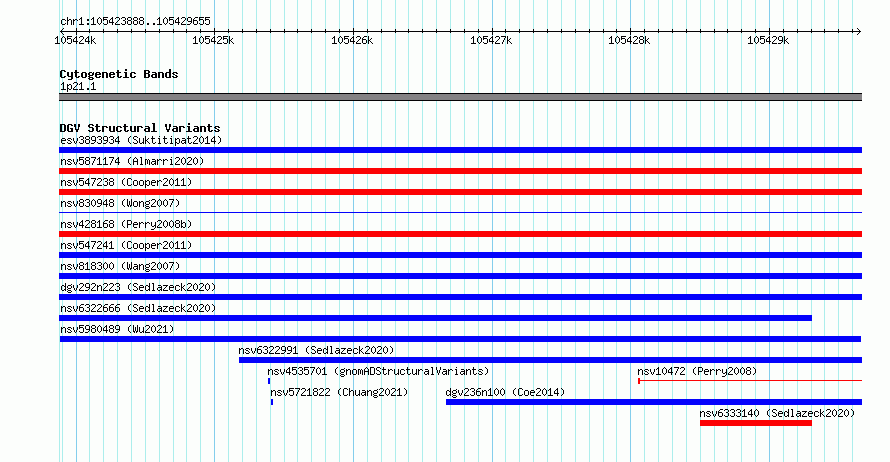This screenshot has width=890, height=462.
Task: Click the DGV Structural Variants track title
Action: click(x=140, y=128)
